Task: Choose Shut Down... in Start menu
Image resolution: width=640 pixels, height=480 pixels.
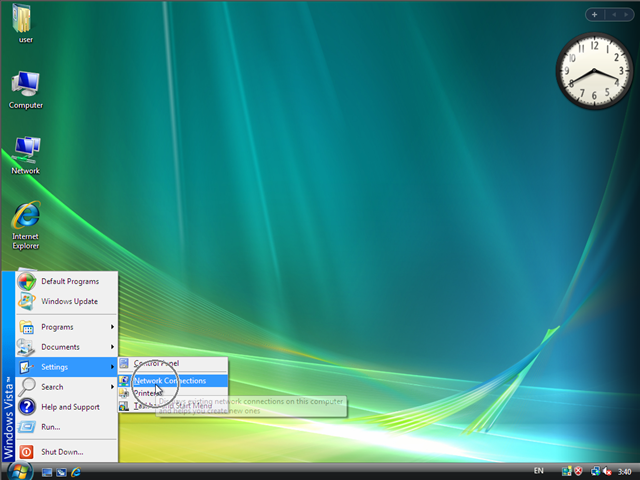Action: [x=67, y=452]
